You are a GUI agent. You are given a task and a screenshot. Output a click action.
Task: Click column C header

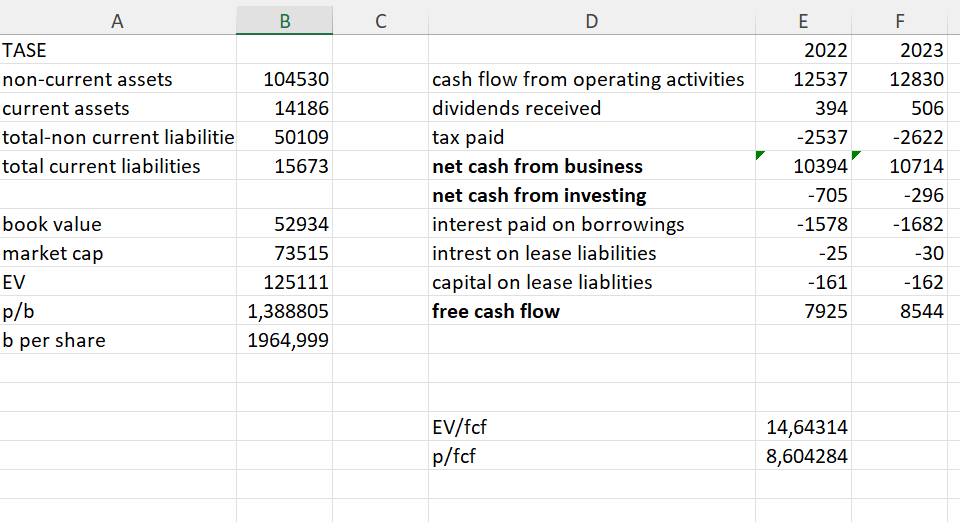(380, 18)
